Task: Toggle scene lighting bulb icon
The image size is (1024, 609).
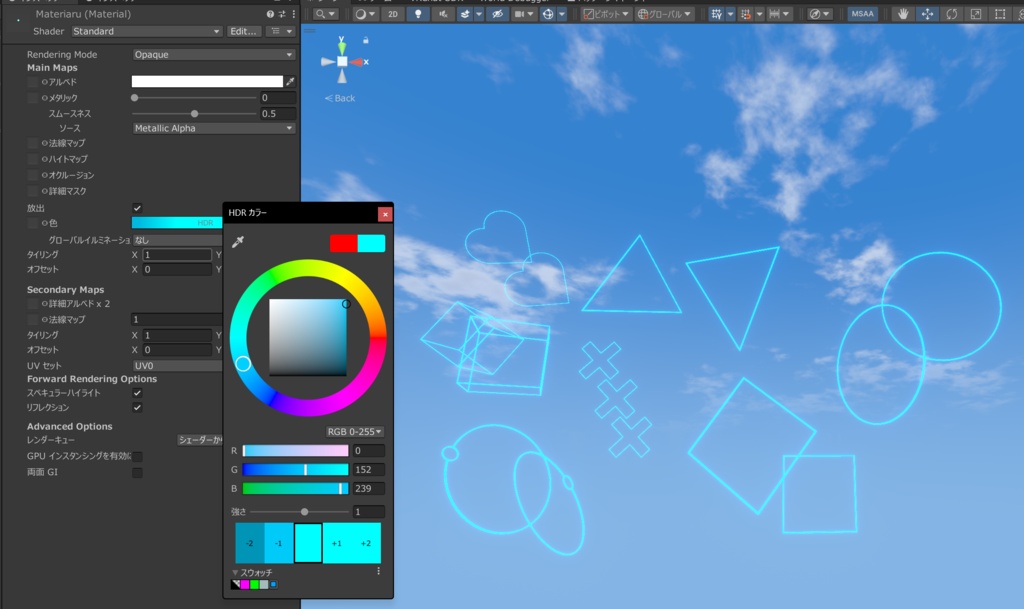Action: tap(418, 14)
